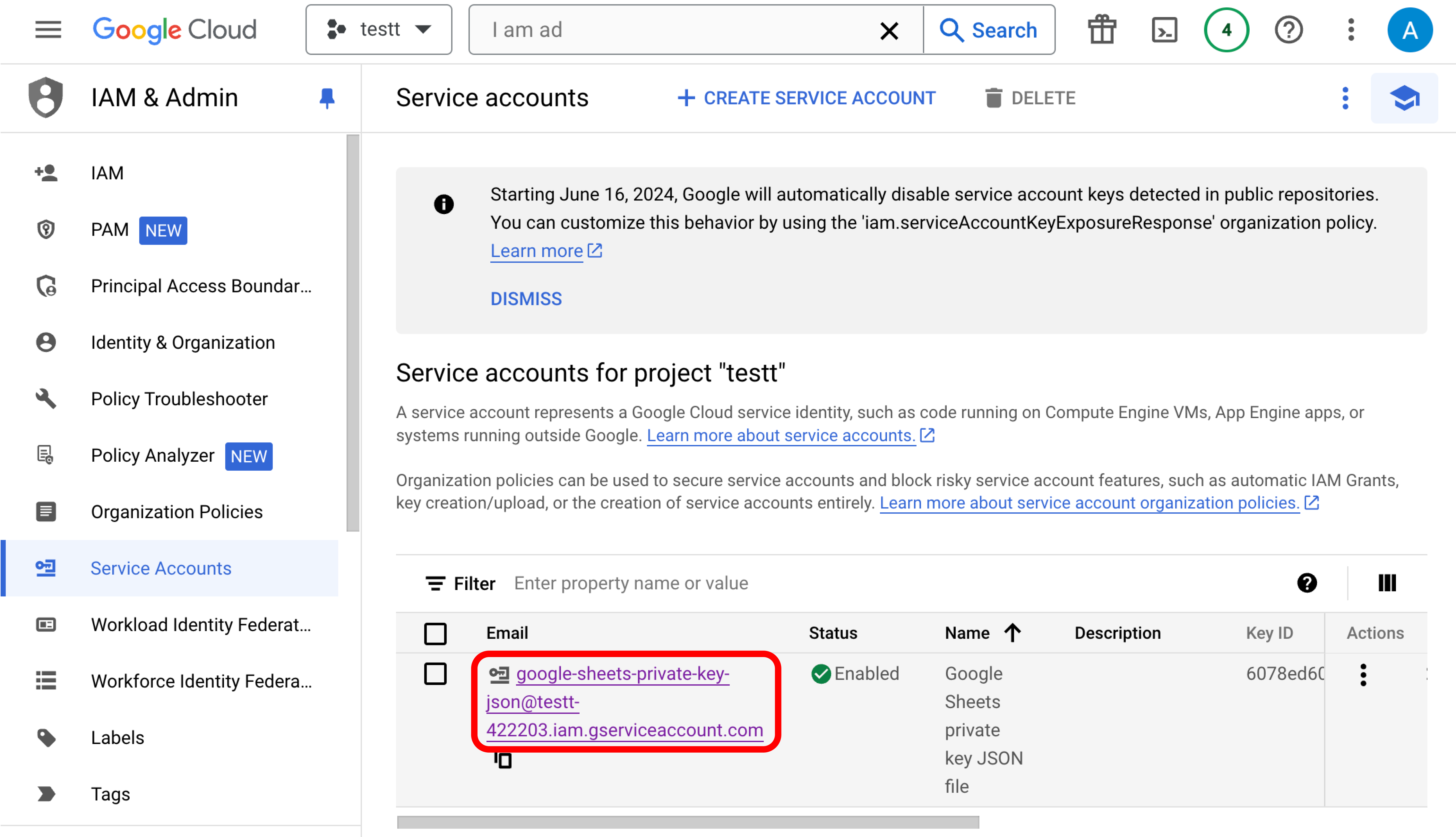Check the google-sheets service account row checkbox

(x=435, y=674)
